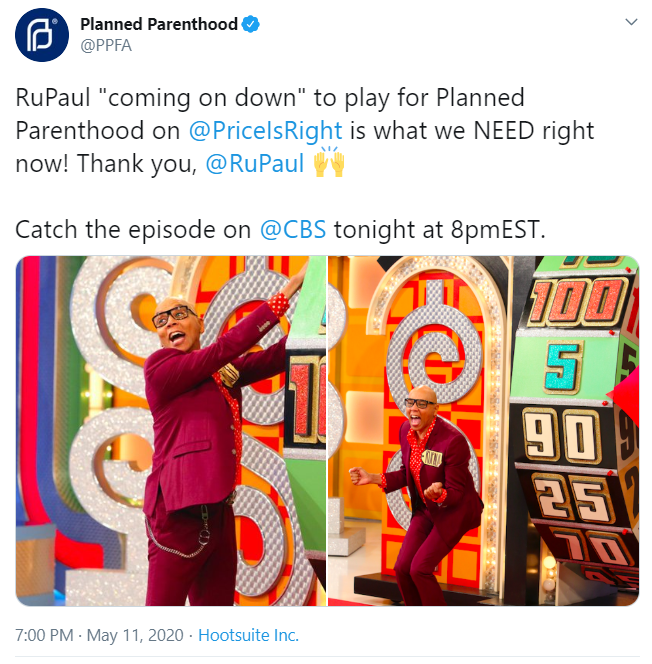Image resolution: width=652 pixels, height=664 pixels.
Task: Click the raised hands emoji
Action: point(329,162)
